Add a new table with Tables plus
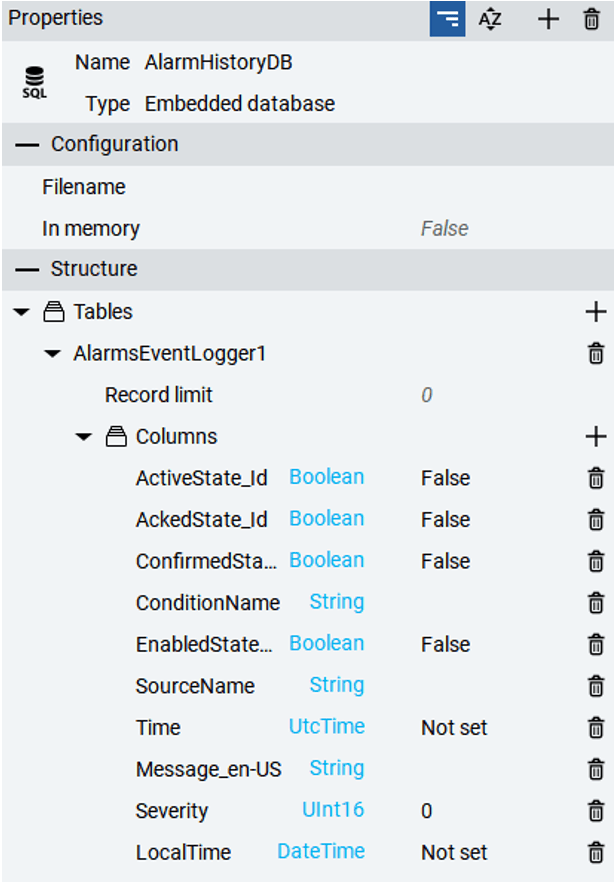Image resolution: width=614 pixels, height=883 pixels. click(x=595, y=311)
